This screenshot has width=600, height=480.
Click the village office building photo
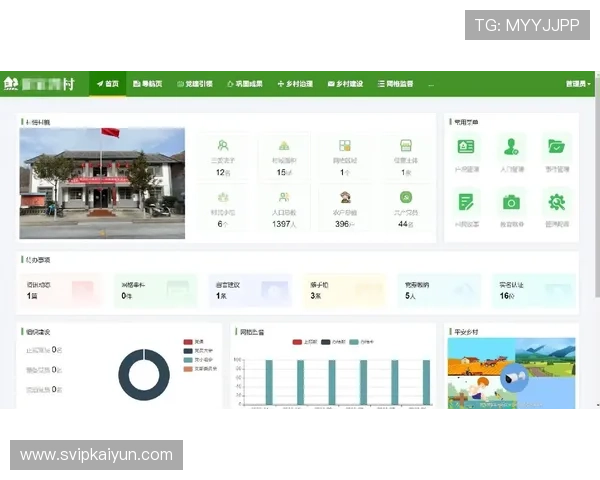click(x=102, y=183)
